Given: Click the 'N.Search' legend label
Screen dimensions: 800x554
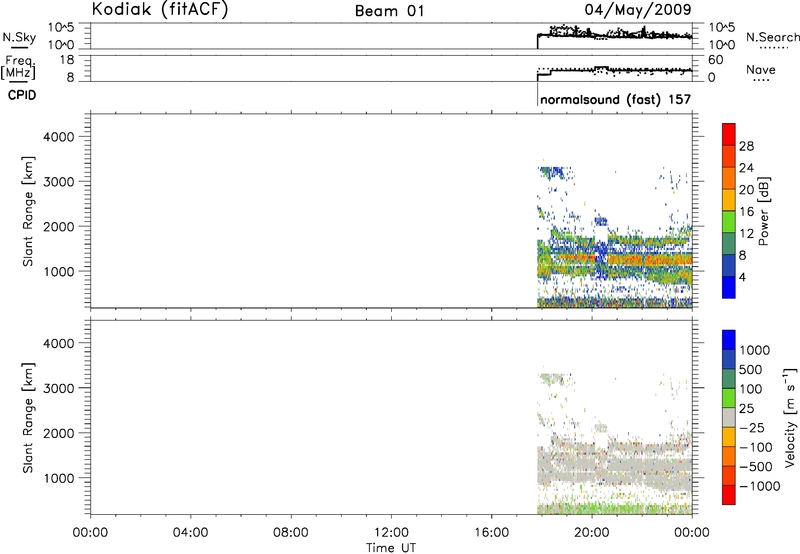Looking at the screenshot, I should (x=772, y=37).
